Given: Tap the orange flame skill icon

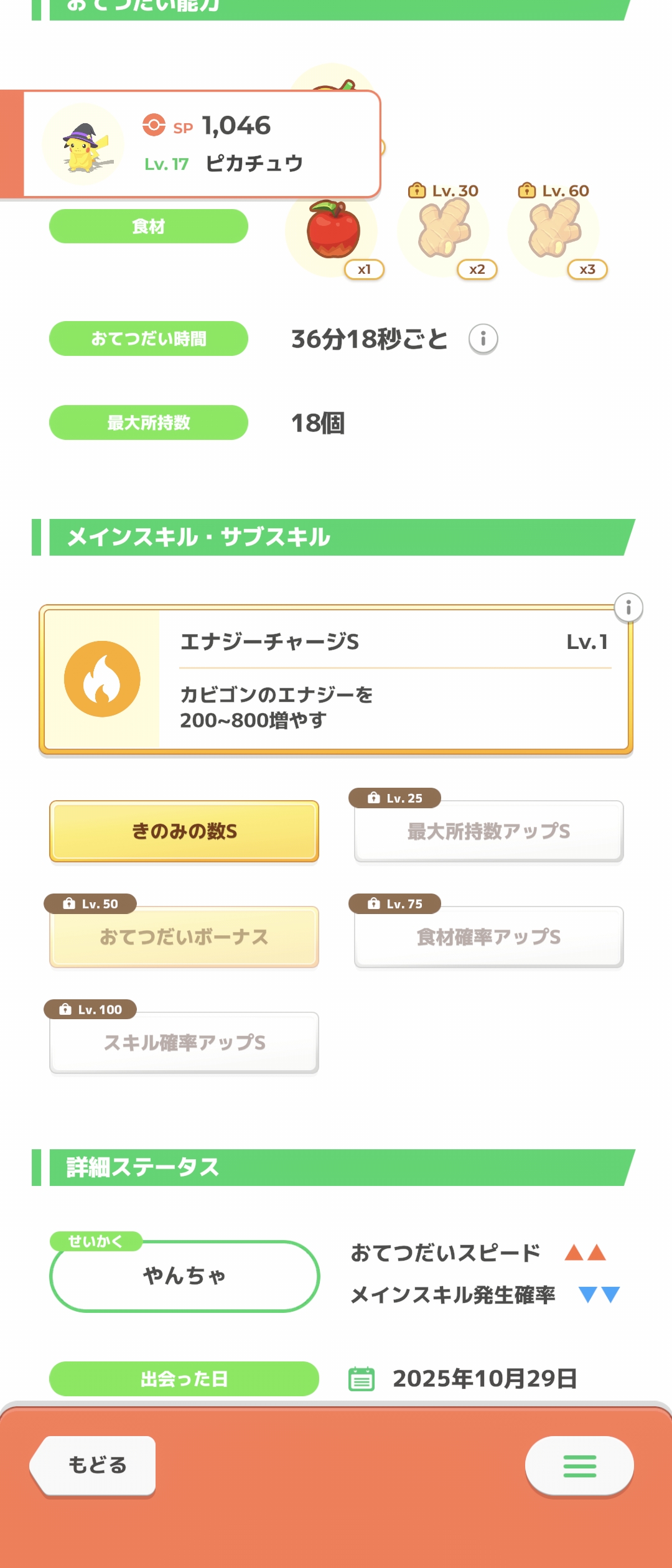Looking at the screenshot, I should coord(102,679).
